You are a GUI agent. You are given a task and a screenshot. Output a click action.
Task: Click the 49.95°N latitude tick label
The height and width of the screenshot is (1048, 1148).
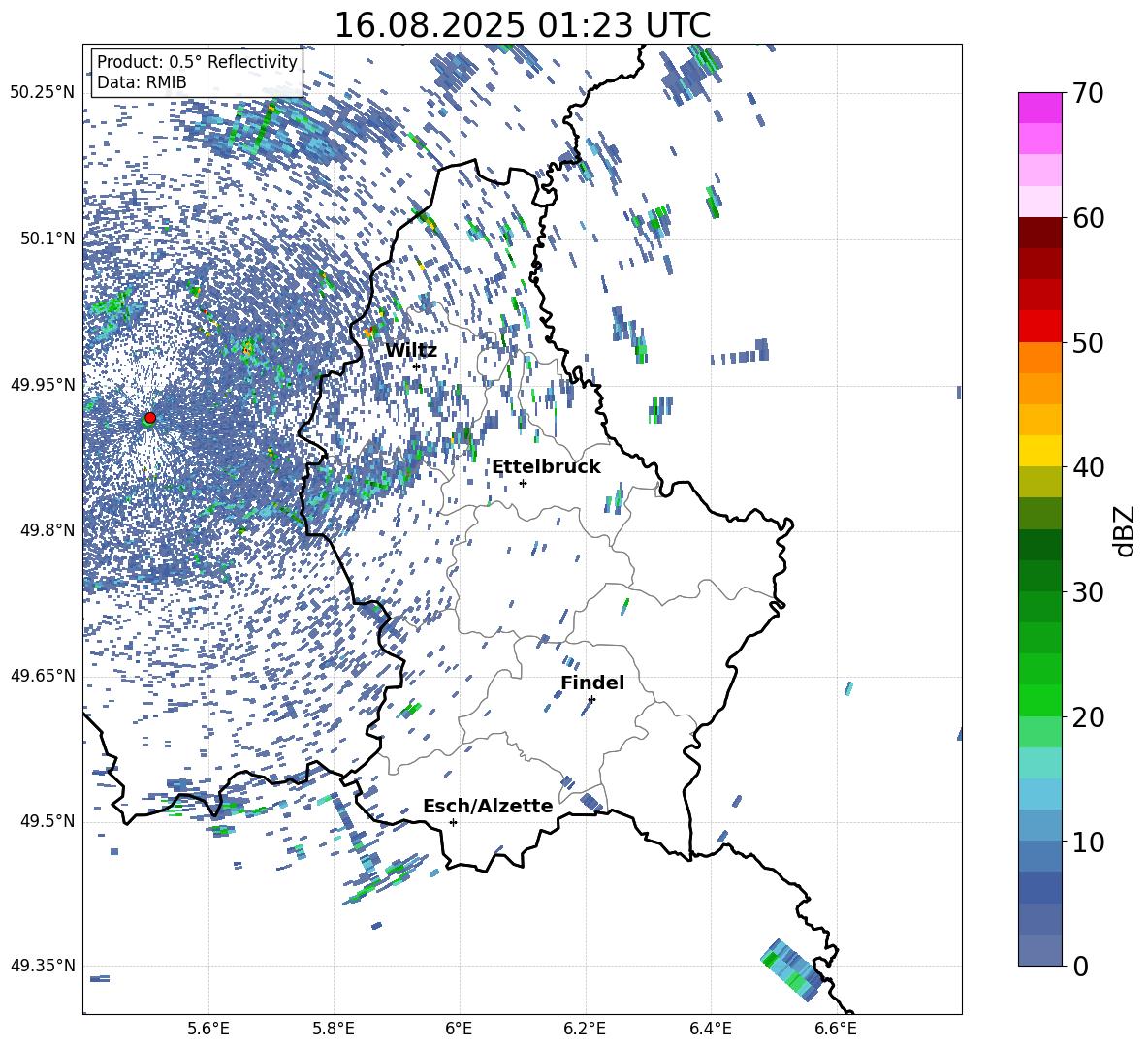(43, 384)
